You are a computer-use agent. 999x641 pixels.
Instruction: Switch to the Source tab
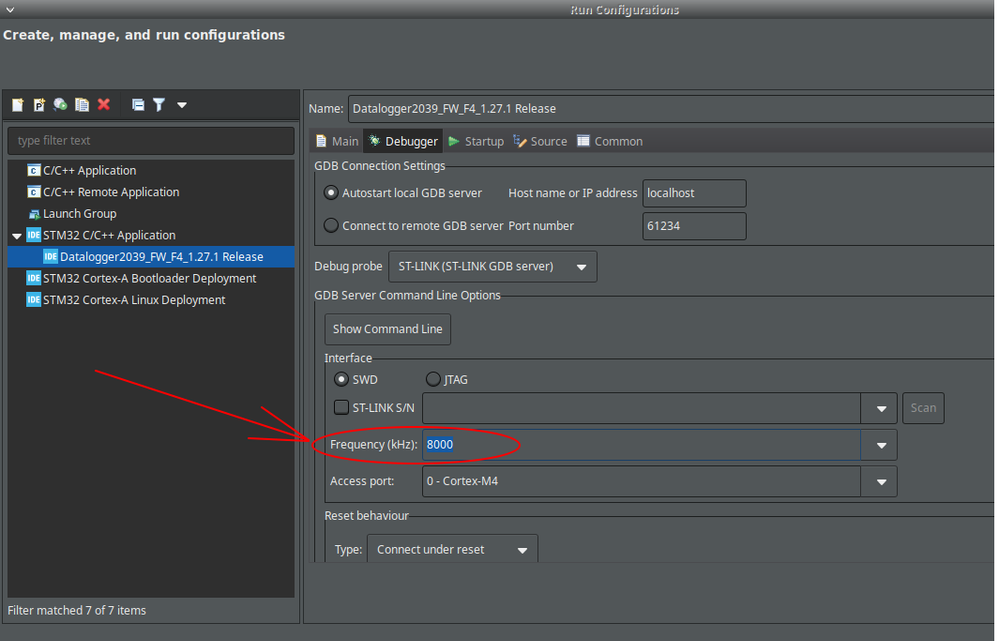pos(540,141)
